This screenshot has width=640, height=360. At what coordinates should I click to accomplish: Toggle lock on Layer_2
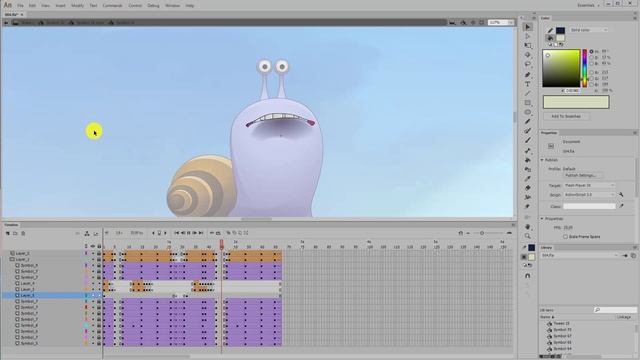click(99, 253)
